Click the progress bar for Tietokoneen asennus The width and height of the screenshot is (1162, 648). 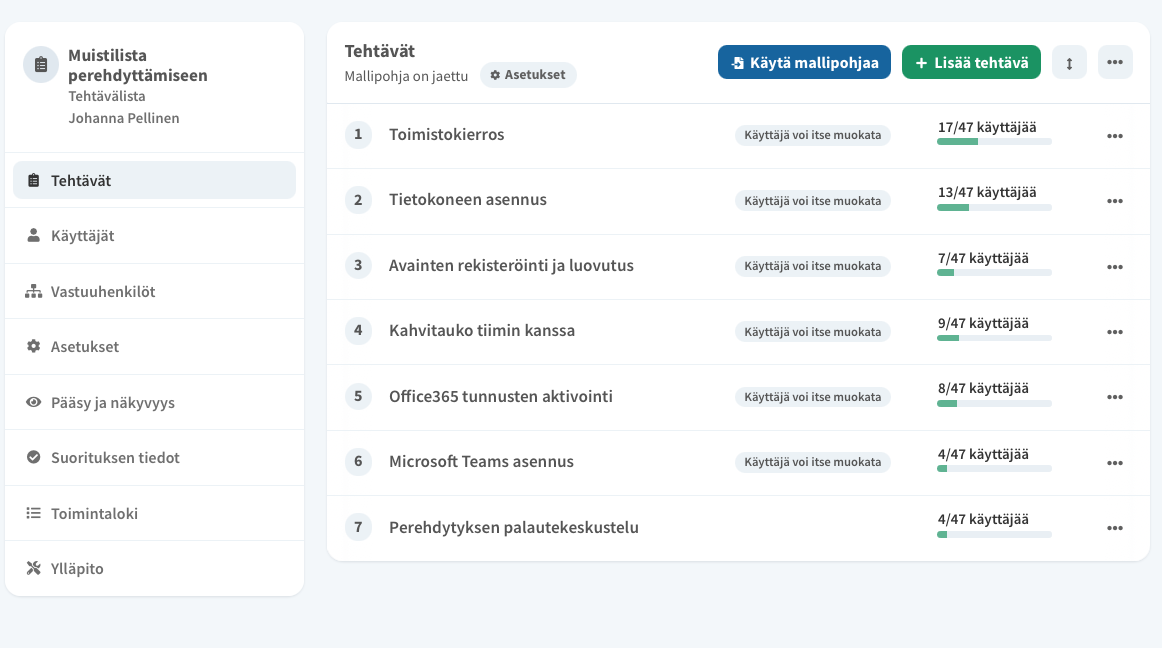(994, 208)
